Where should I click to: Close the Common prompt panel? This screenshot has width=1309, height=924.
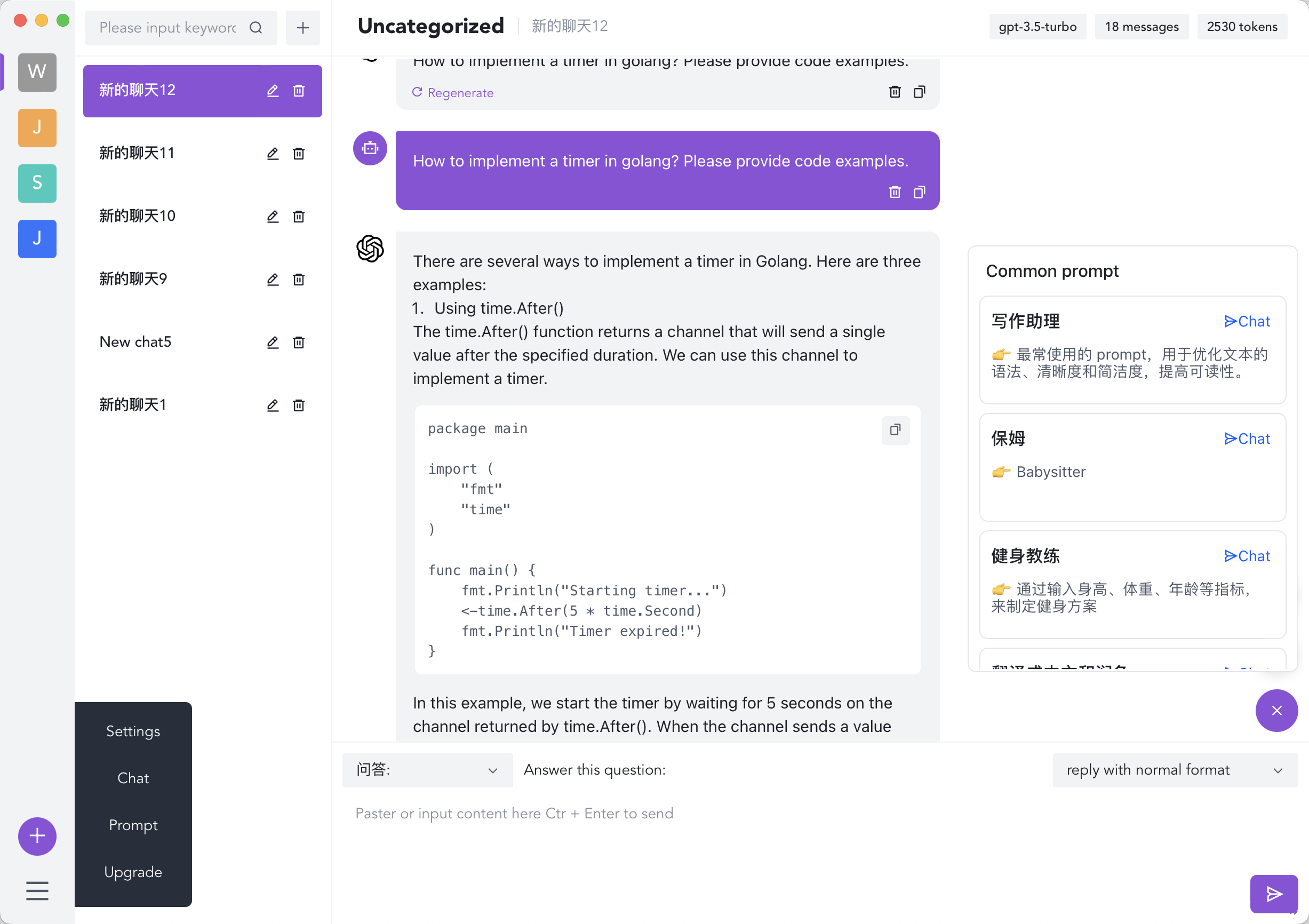[1276, 710]
